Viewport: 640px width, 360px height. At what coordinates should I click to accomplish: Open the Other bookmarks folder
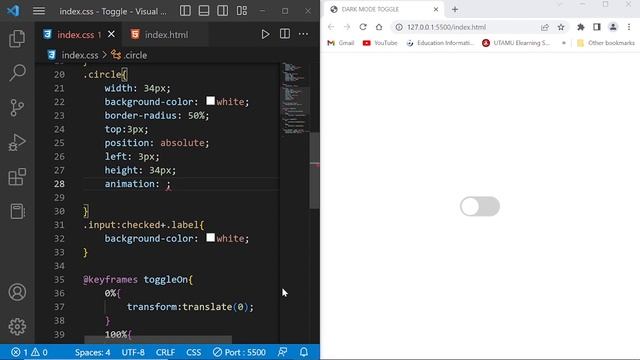coord(606,43)
